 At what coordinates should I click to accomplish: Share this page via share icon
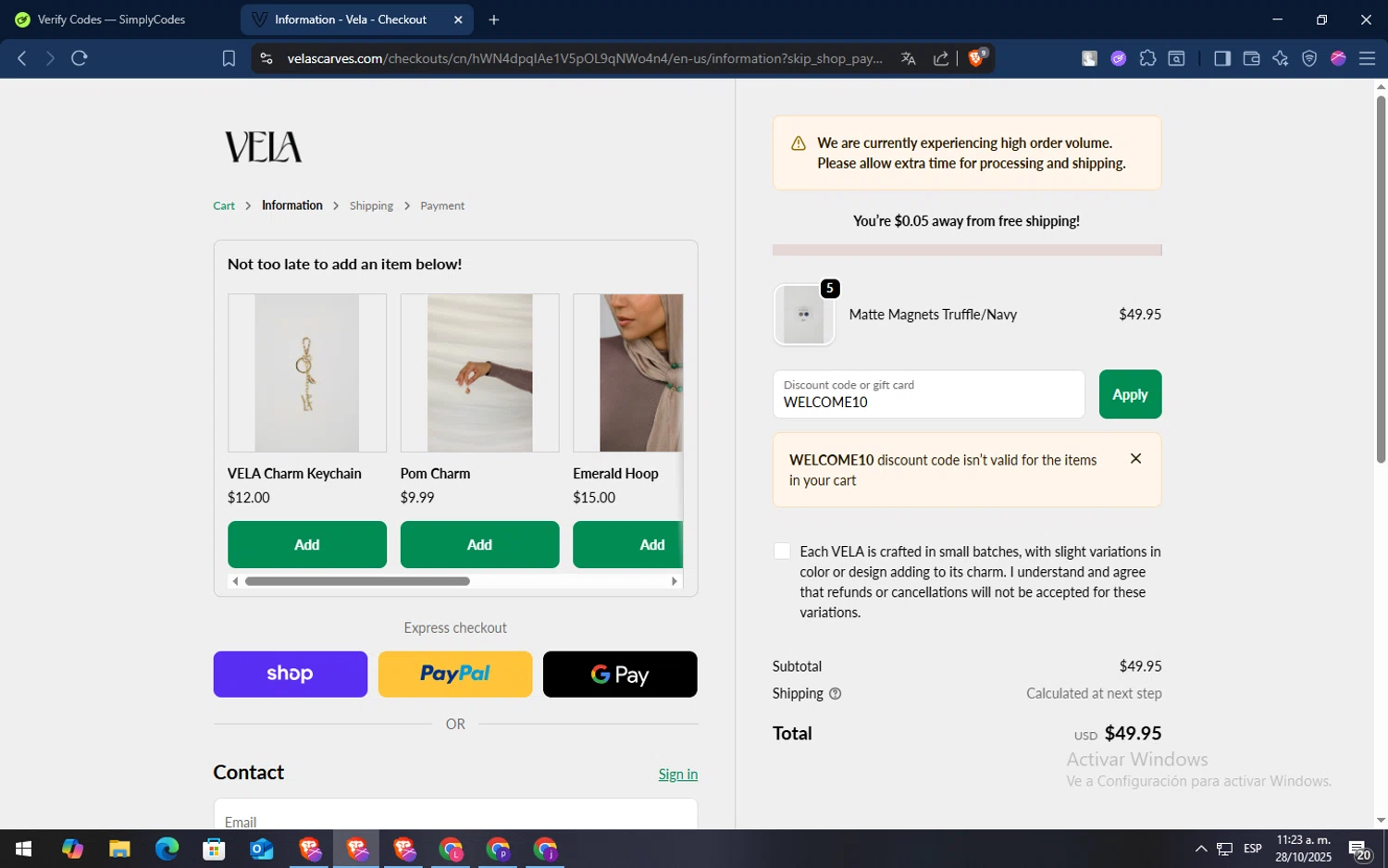click(x=941, y=58)
